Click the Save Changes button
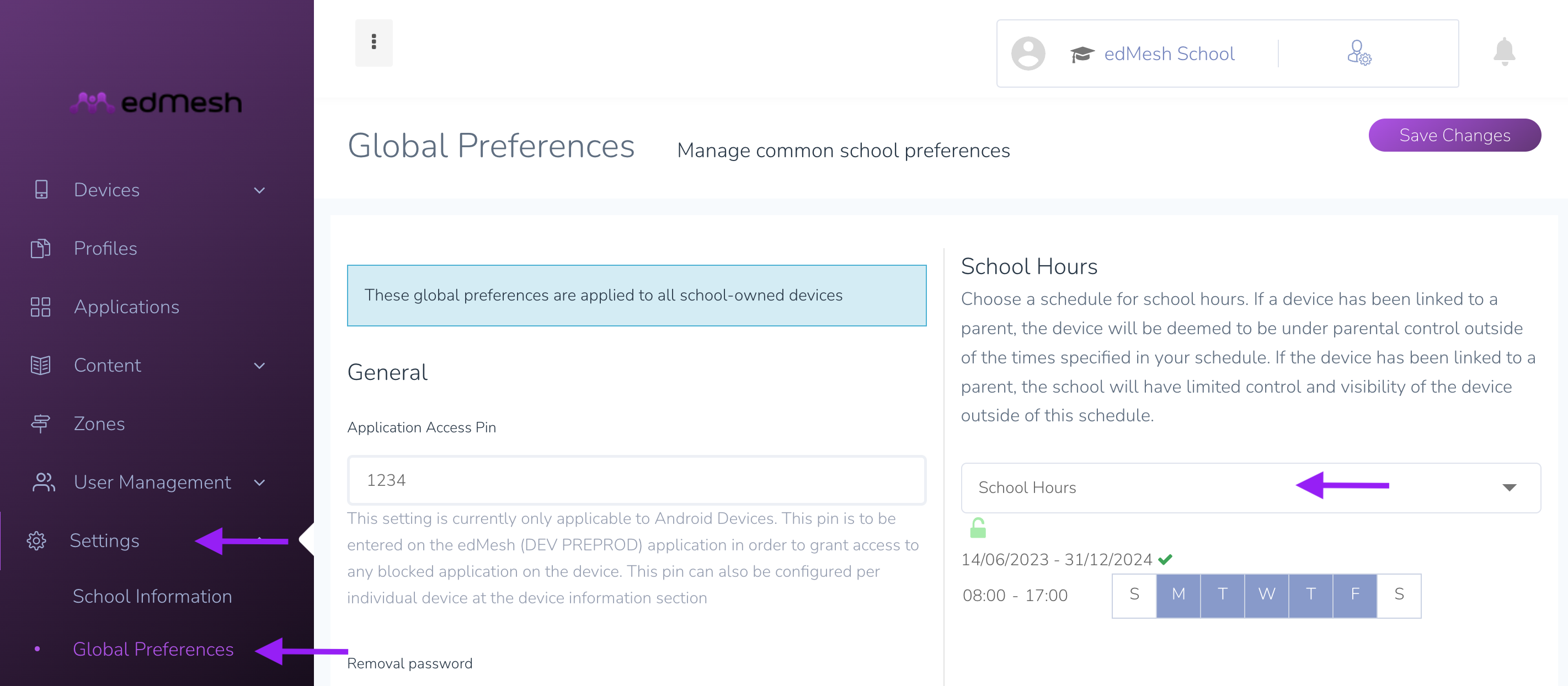The height and width of the screenshot is (686, 1568). coord(1454,135)
